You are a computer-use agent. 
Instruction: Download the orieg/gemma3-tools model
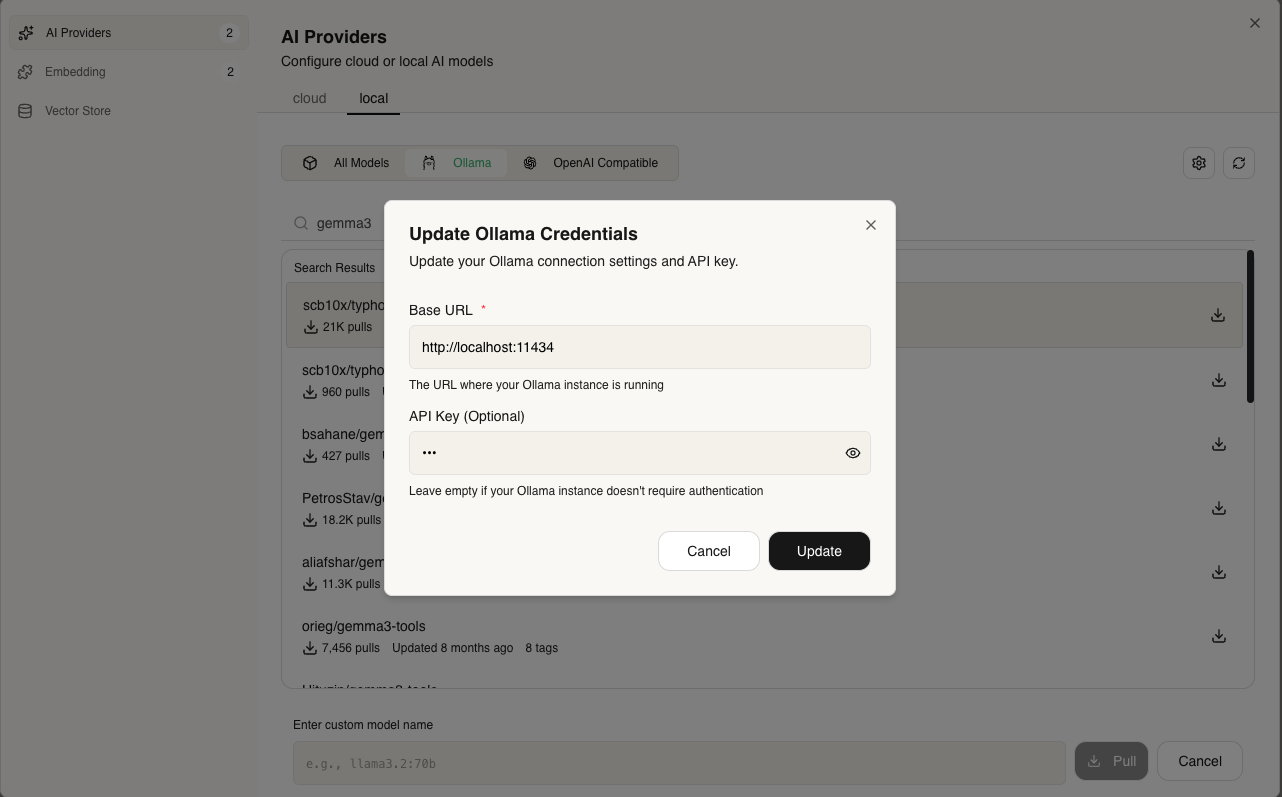coord(1218,636)
